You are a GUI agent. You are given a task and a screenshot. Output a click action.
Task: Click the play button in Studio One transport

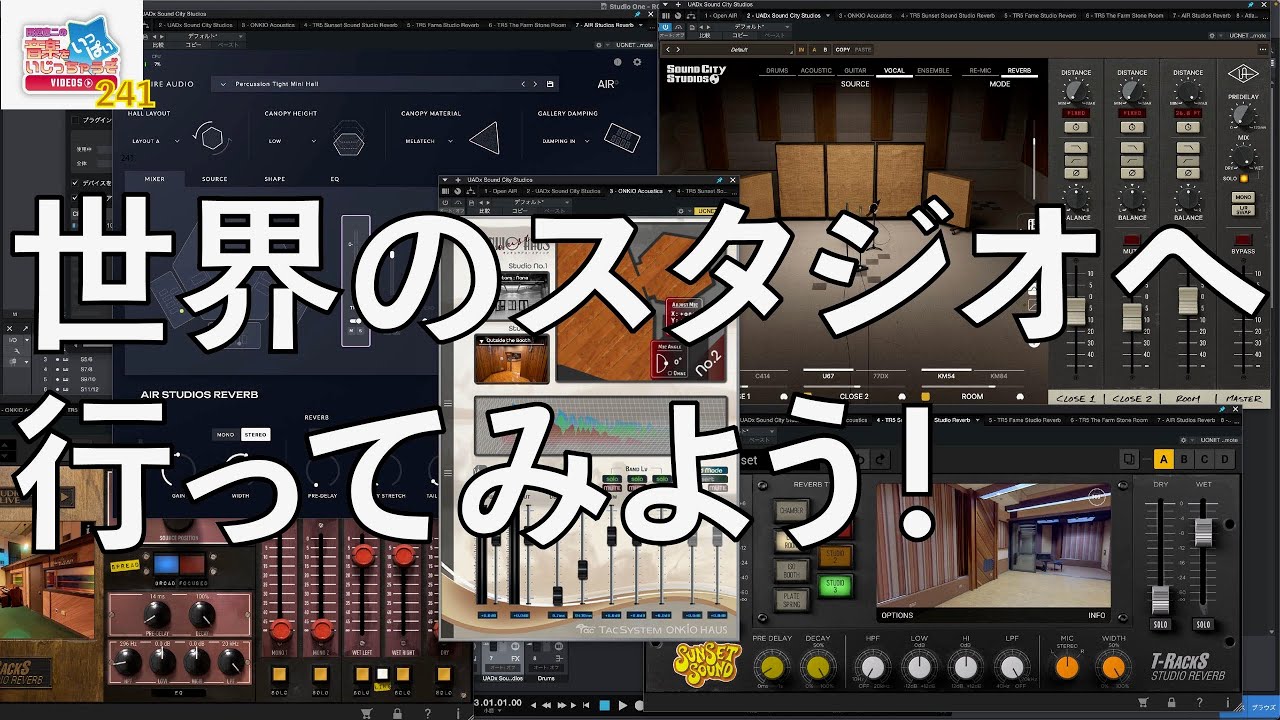tap(623, 705)
